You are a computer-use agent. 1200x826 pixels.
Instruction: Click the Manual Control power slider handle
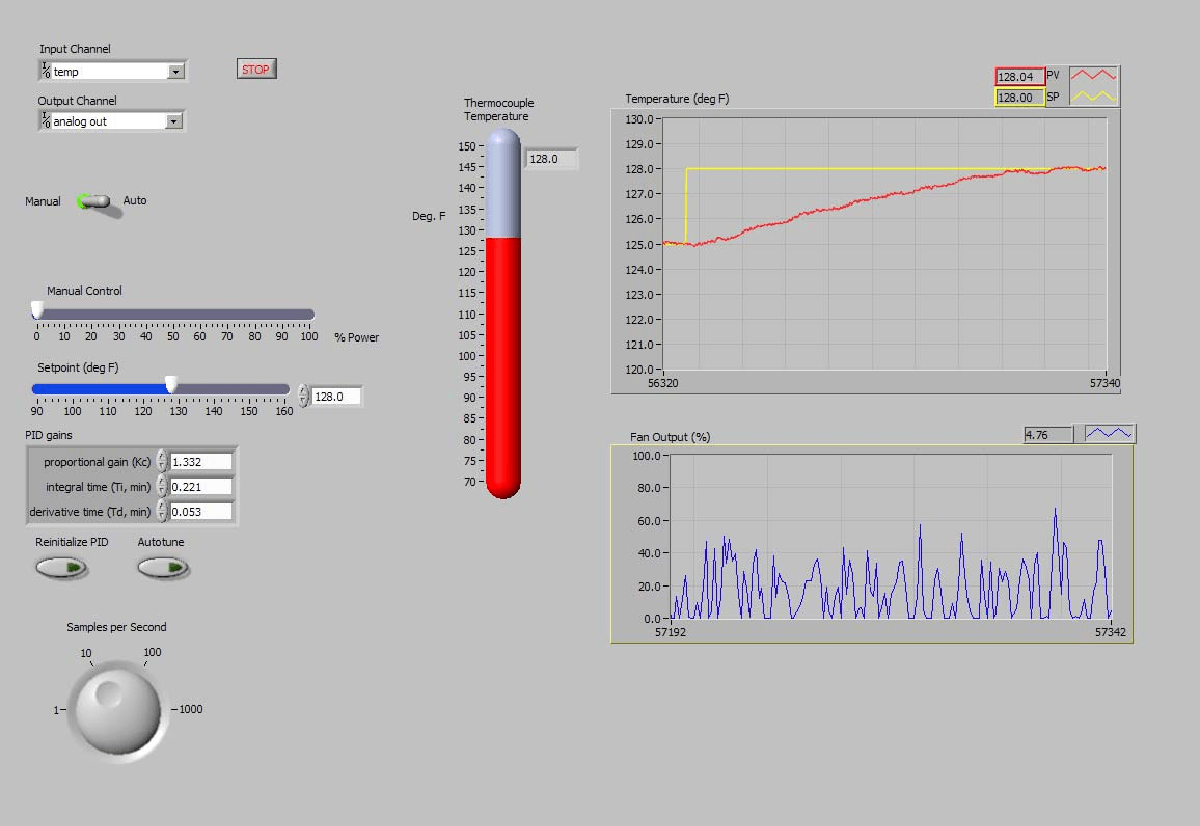pos(37,310)
